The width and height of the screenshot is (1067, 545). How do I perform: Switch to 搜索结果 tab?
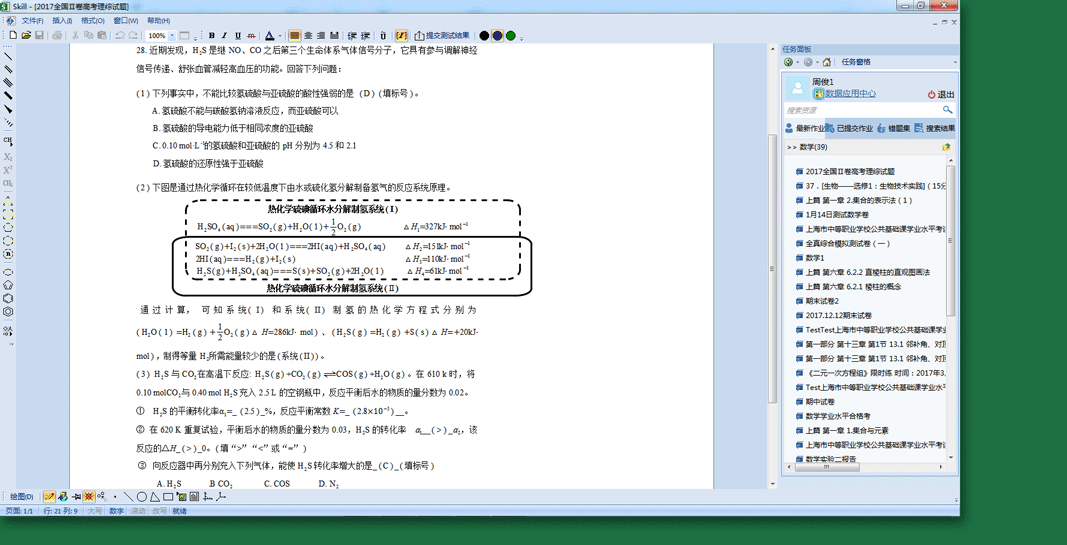coord(935,128)
